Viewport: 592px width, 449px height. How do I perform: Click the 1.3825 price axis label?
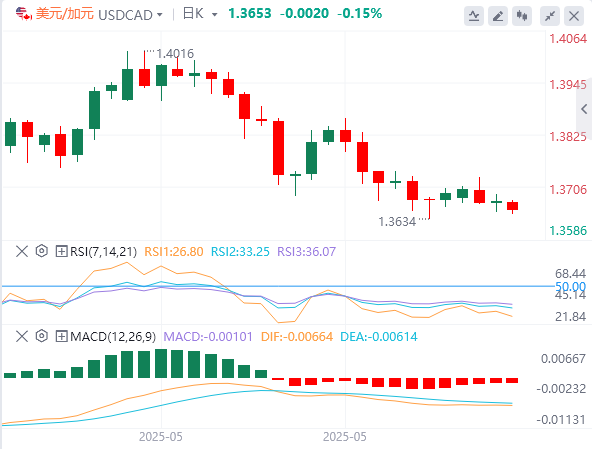[568, 137]
